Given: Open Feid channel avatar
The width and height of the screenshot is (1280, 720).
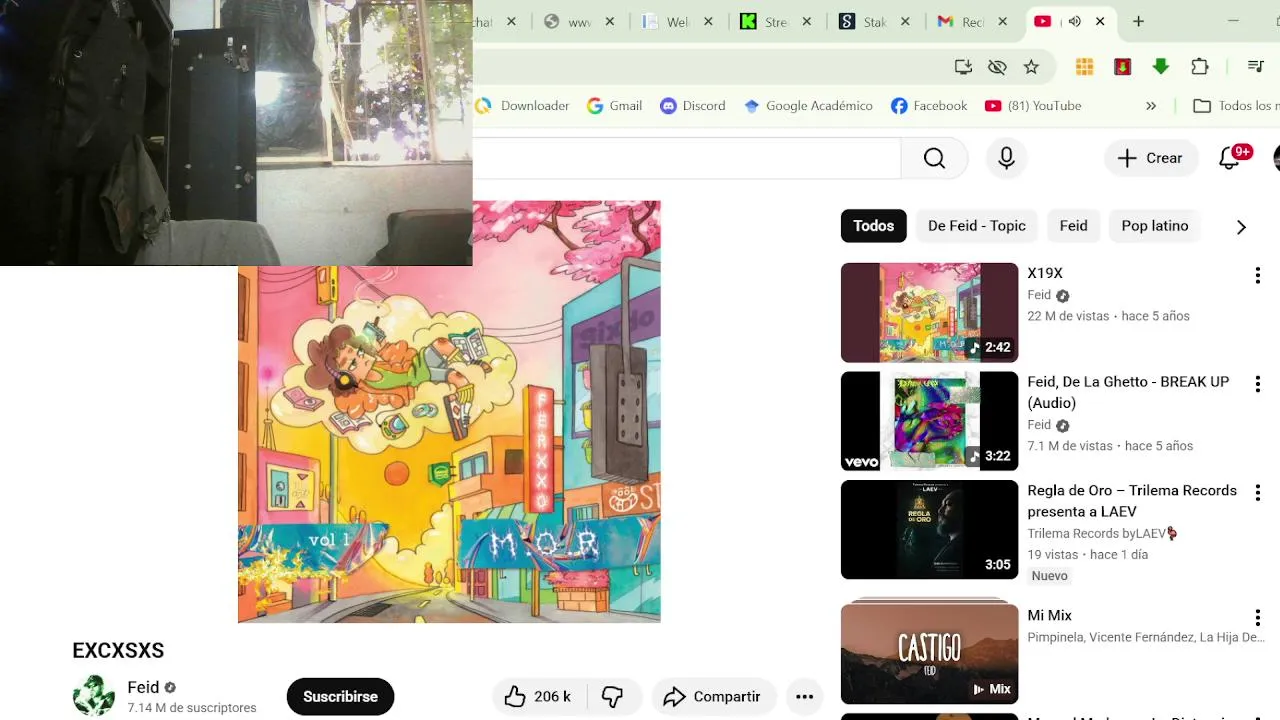Looking at the screenshot, I should tap(93, 696).
